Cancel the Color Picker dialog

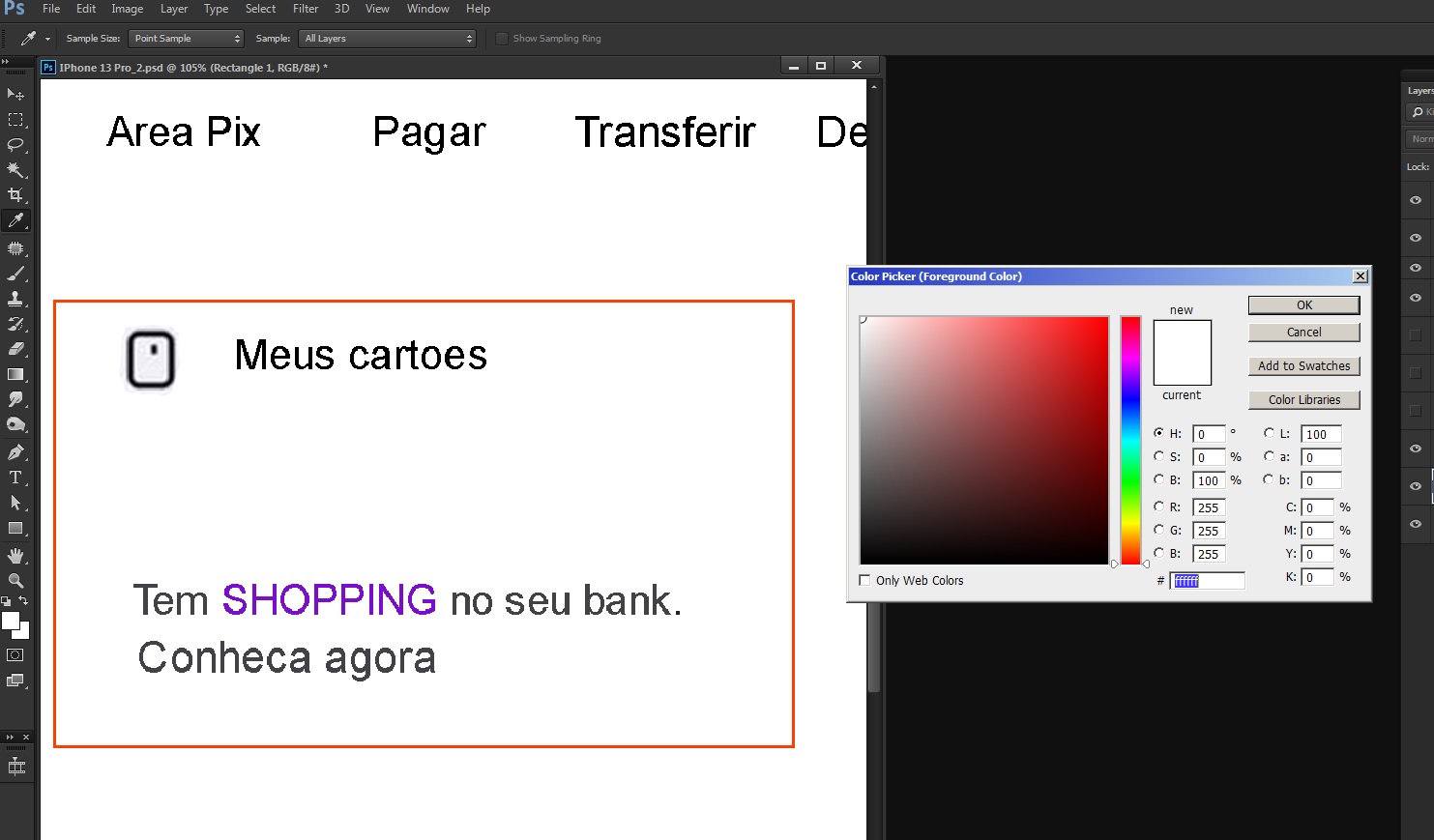(x=1303, y=333)
